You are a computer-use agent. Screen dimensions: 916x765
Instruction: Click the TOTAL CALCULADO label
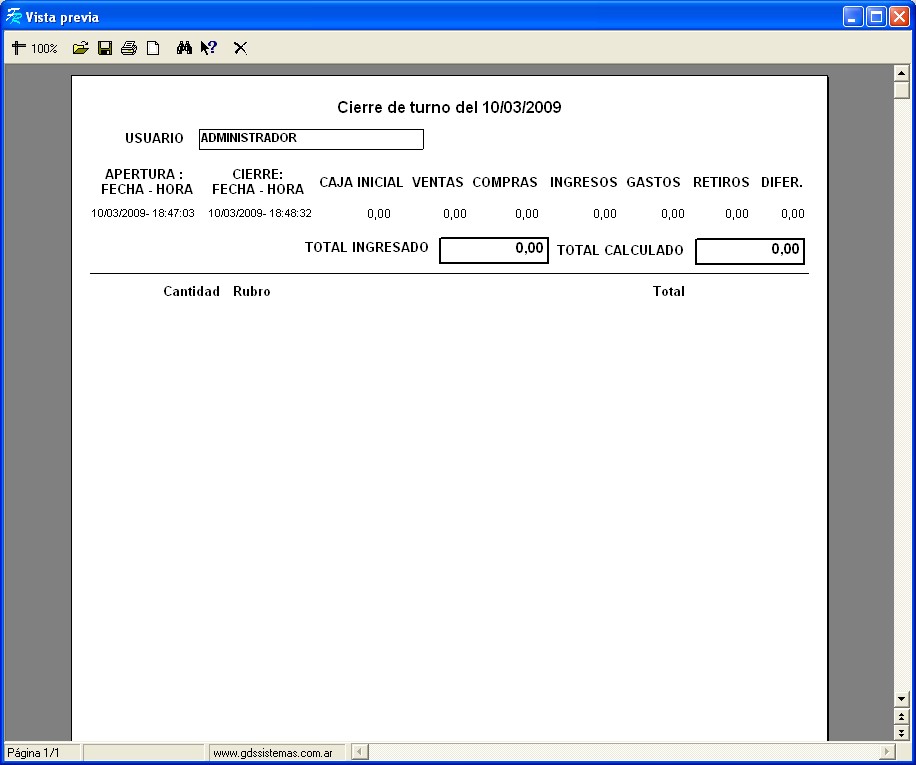(x=620, y=250)
